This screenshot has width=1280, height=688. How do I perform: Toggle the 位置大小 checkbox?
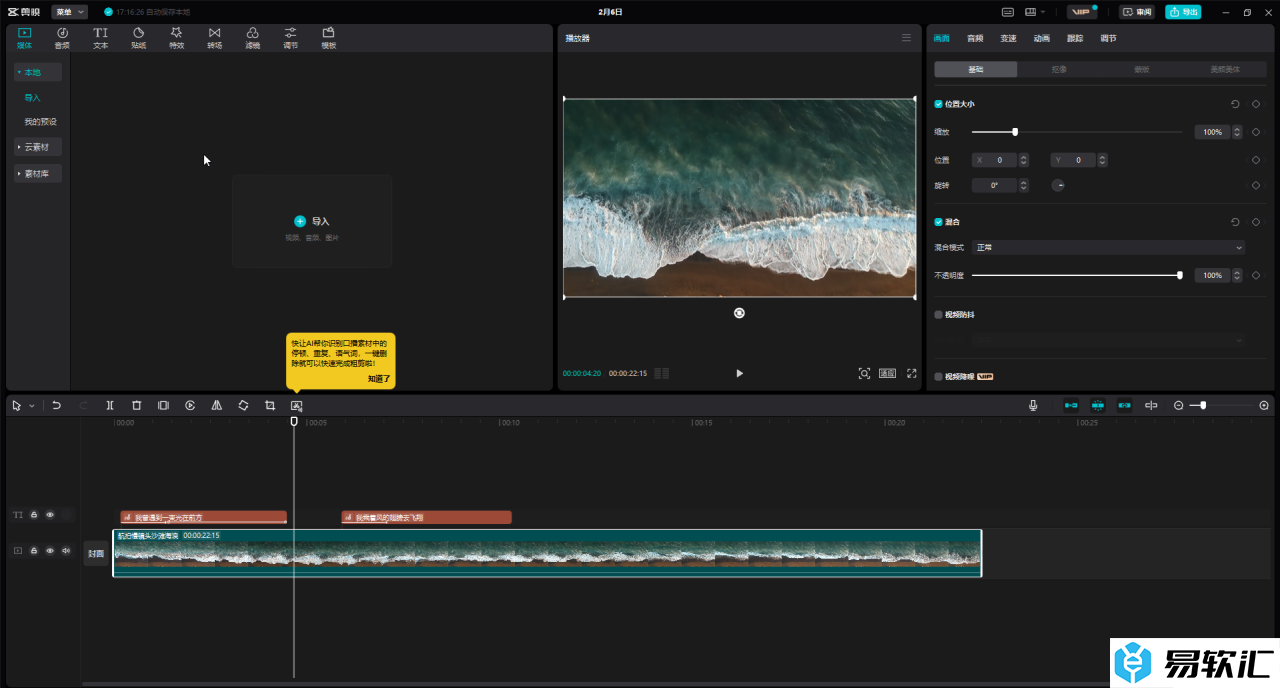[x=938, y=104]
